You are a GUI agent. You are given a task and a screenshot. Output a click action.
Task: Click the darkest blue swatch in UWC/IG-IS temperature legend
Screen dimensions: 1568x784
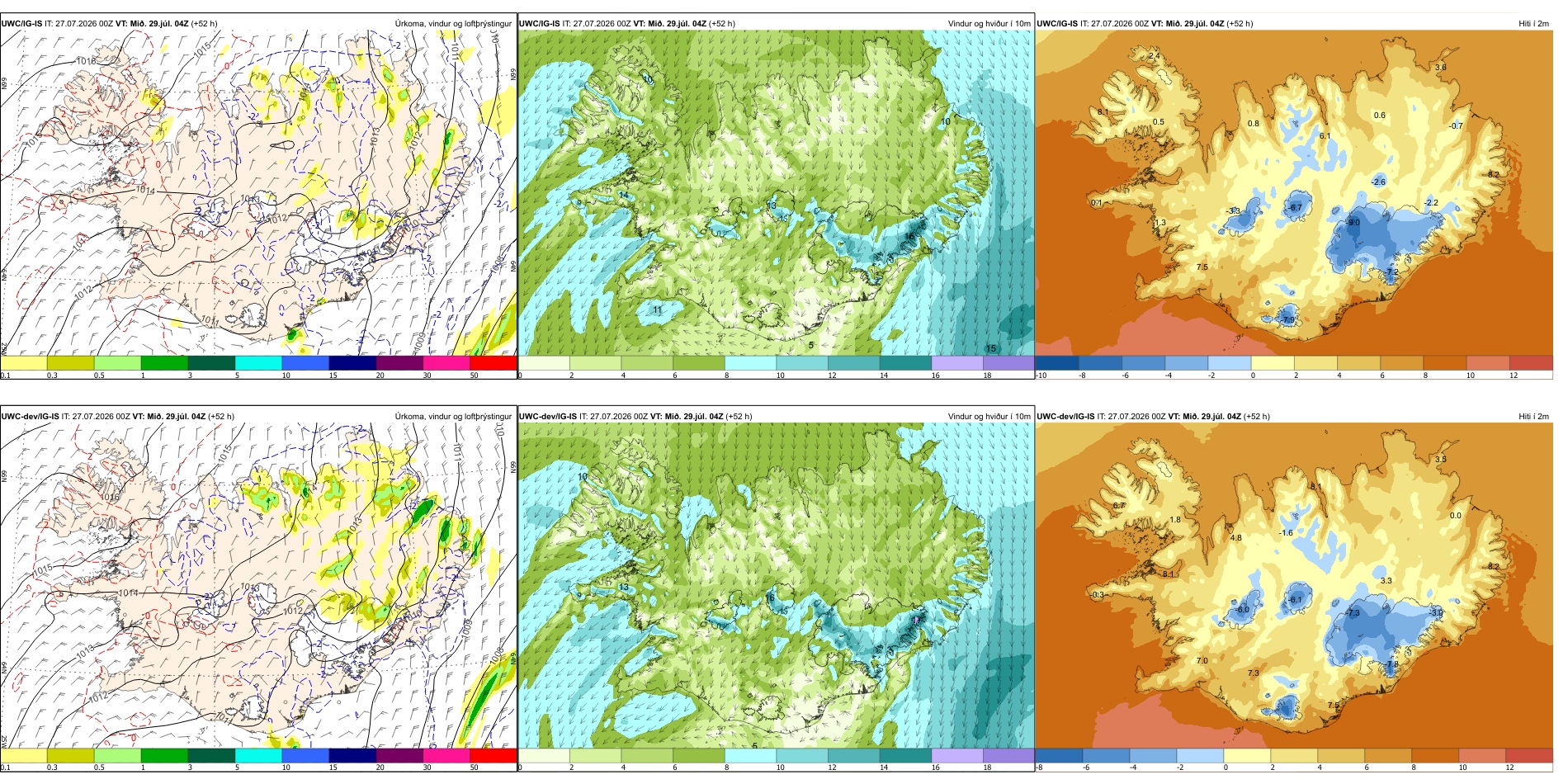pos(1057,362)
